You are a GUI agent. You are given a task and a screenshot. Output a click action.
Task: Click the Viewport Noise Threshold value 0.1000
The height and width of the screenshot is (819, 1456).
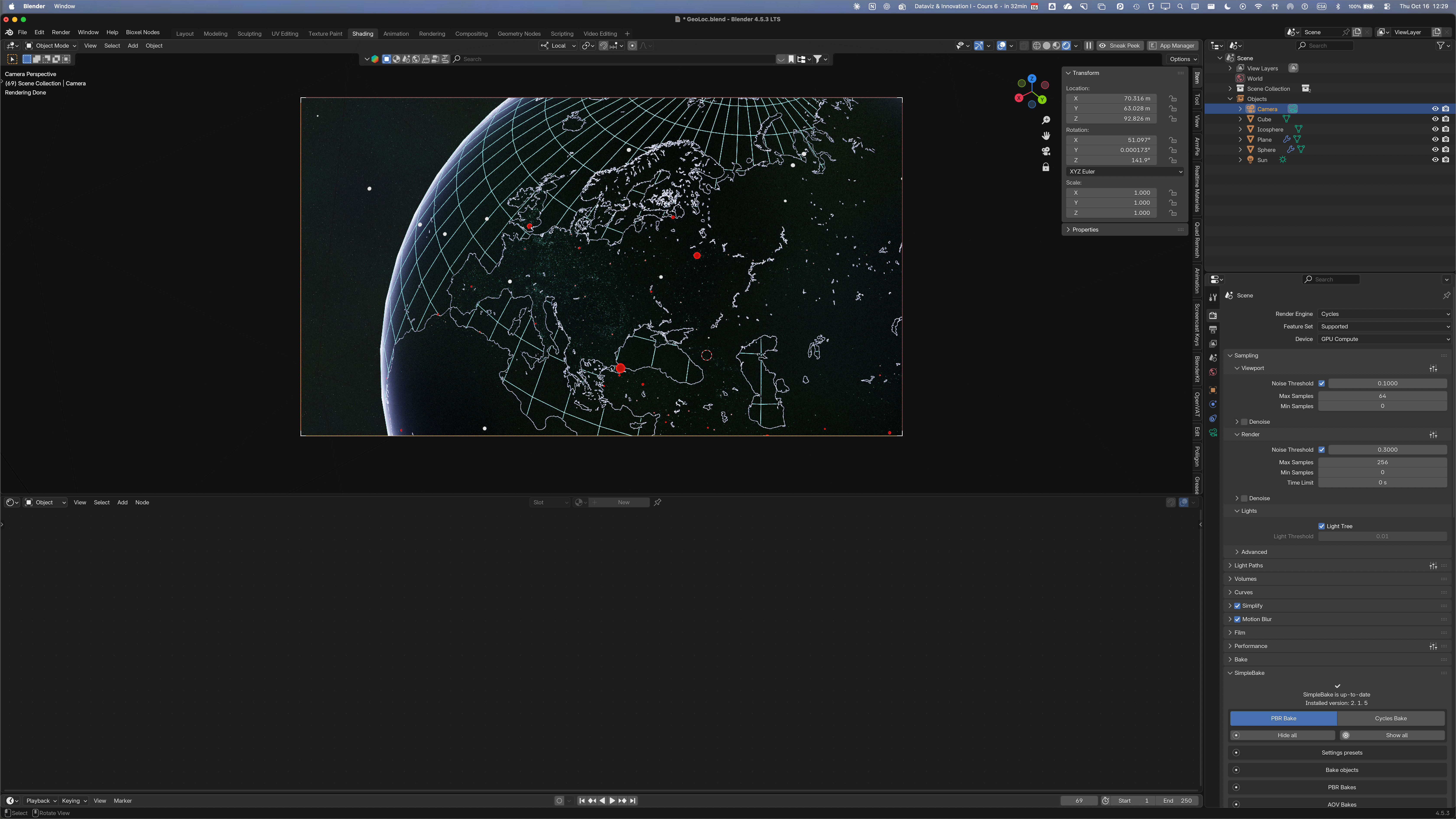click(1388, 384)
